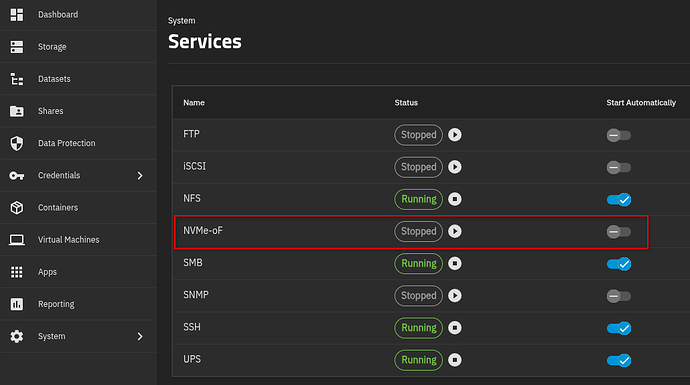
Task: Enable NVMe-oF start automatically toggle
Action: click(x=619, y=231)
